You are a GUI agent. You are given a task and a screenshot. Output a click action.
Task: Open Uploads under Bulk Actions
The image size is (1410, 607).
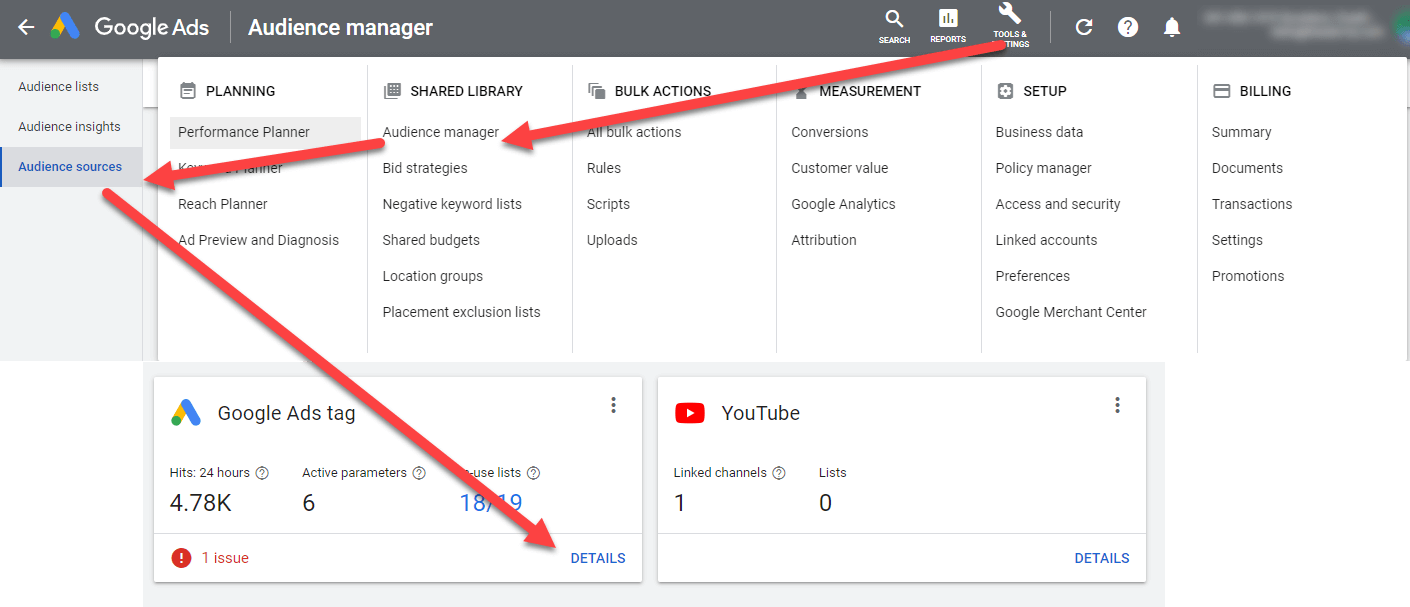click(612, 240)
